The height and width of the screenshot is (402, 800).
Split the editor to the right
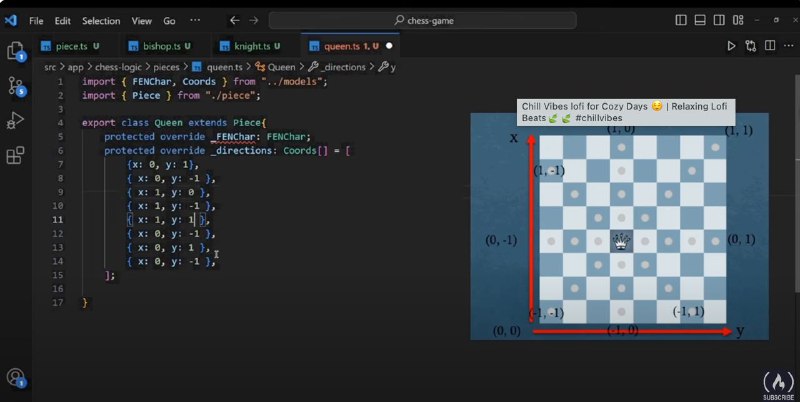coord(770,46)
